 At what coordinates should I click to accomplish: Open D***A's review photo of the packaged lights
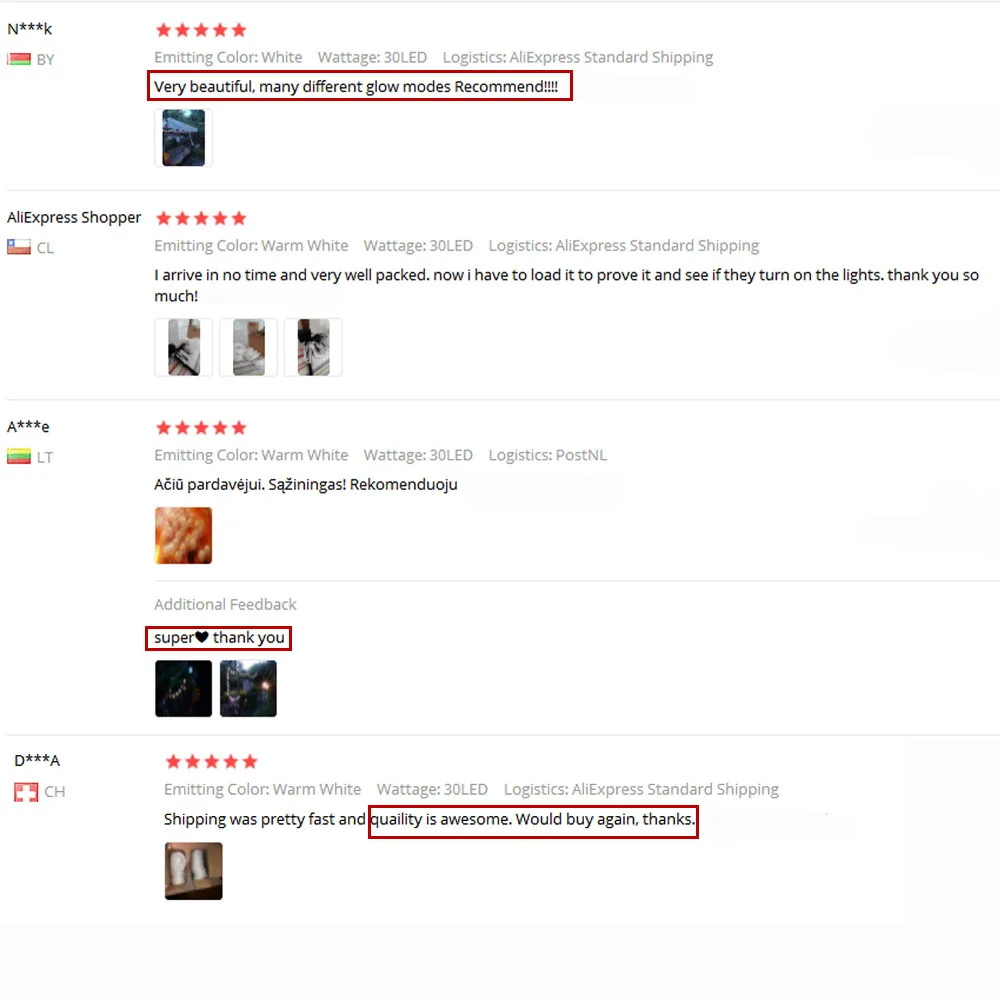[x=194, y=871]
